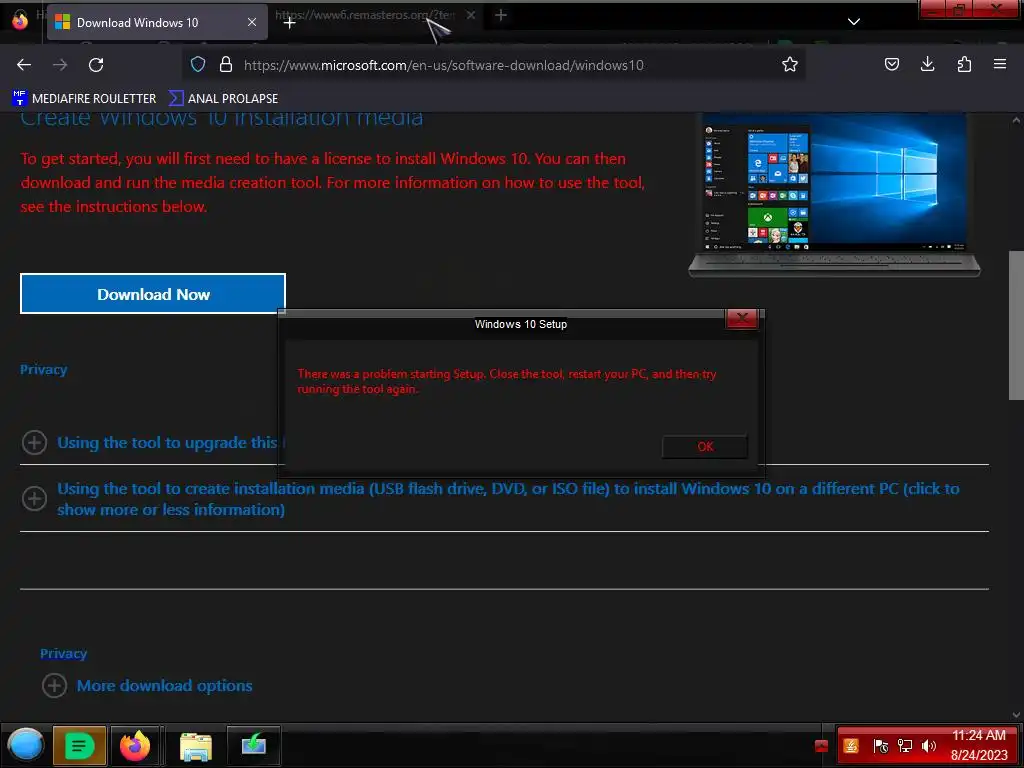Viewport: 1024px width, 768px height.
Task: Open the Save to Pocket icon
Action: pos(891,64)
